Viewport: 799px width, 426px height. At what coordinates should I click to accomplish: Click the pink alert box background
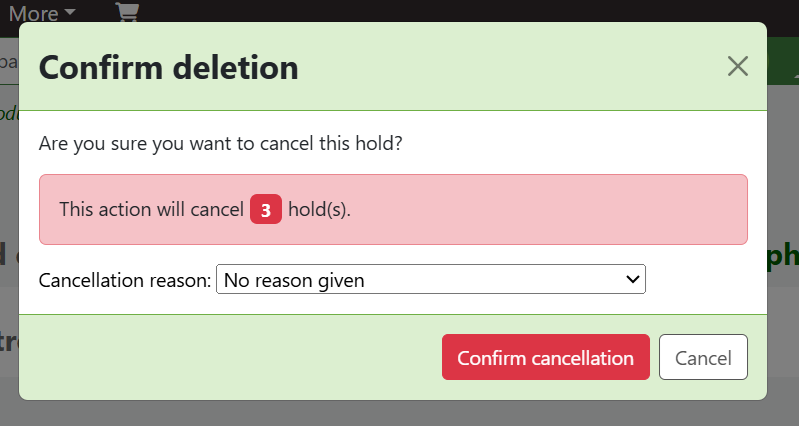point(550,210)
